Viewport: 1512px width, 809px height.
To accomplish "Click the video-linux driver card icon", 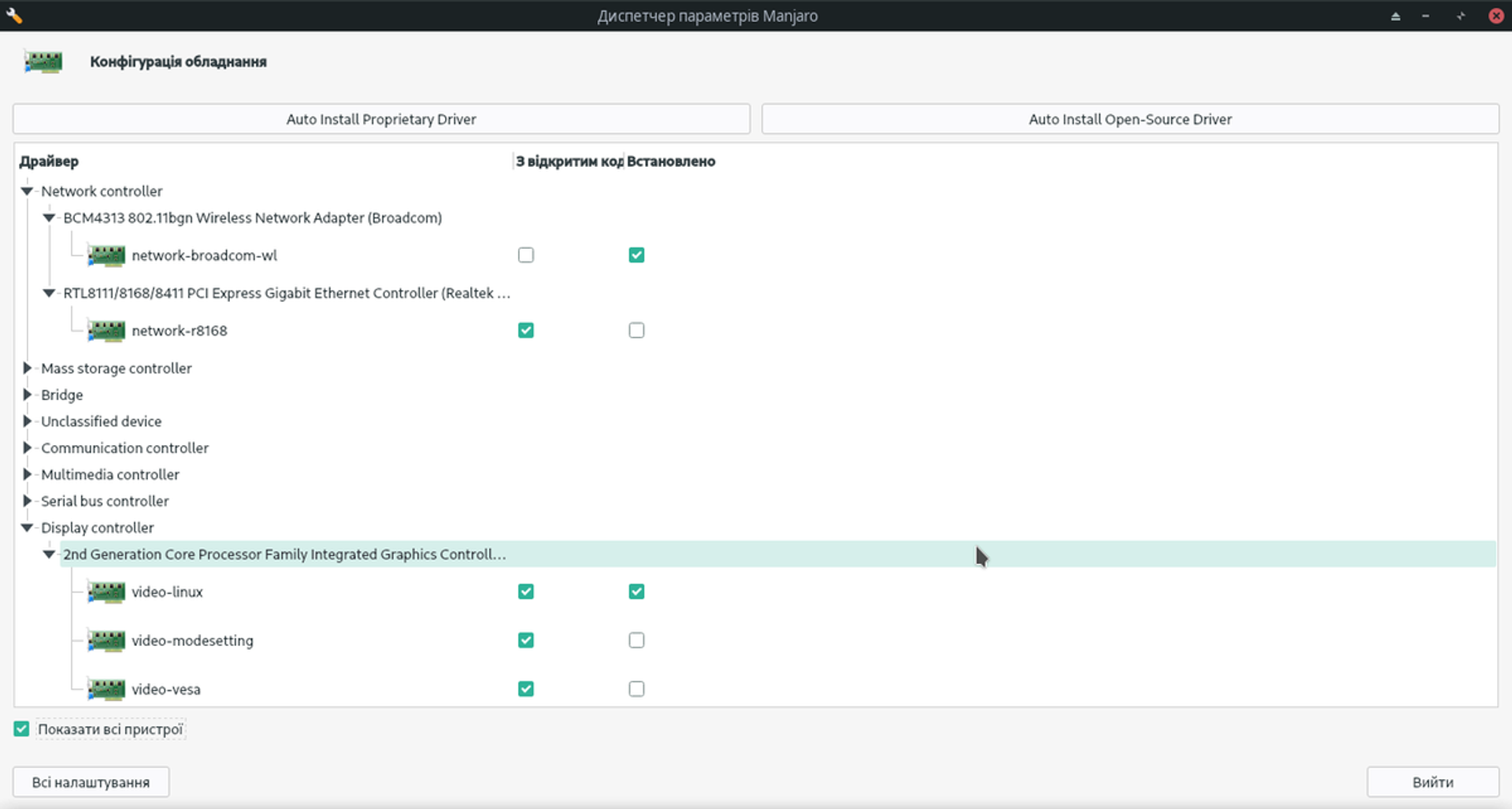I will point(106,592).
